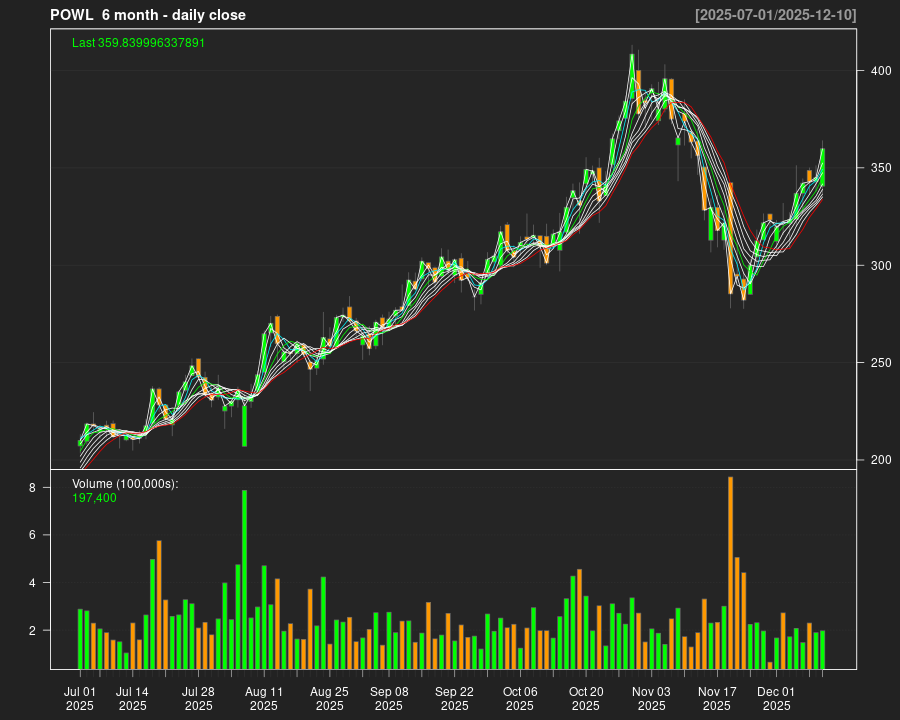The width and height of the screenshot is (900, 720).
Task: Click the POWL 6 month daily close title
Action: click(x=148, y=15)
